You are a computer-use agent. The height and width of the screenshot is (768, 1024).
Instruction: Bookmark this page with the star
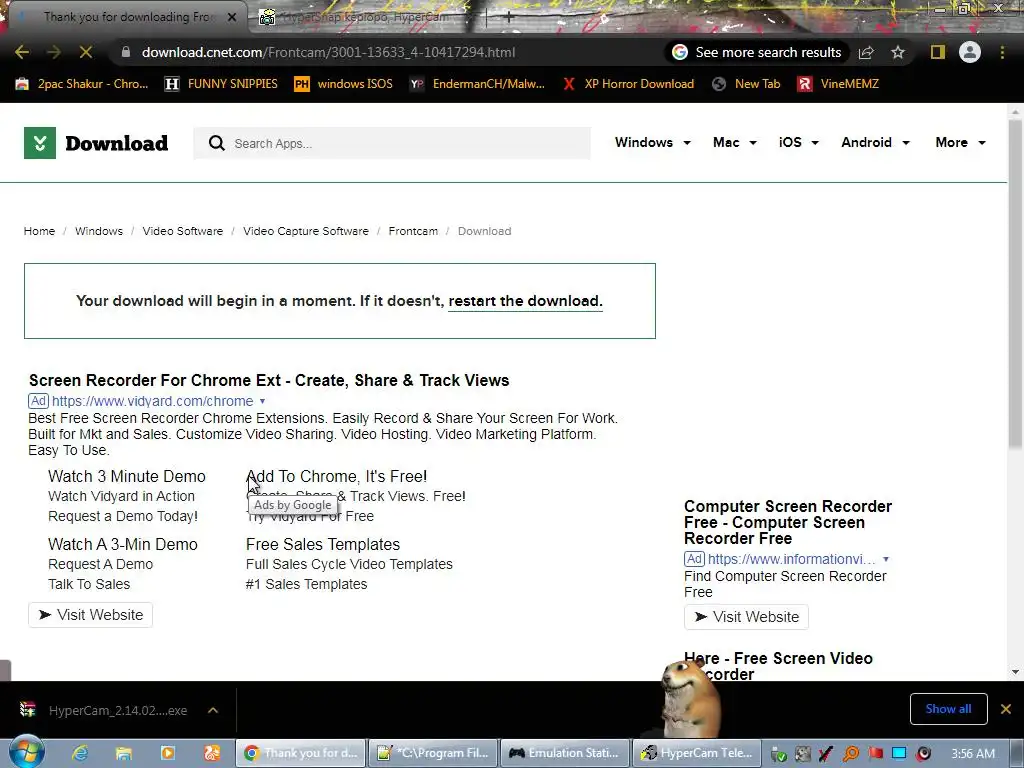[898, 52]
